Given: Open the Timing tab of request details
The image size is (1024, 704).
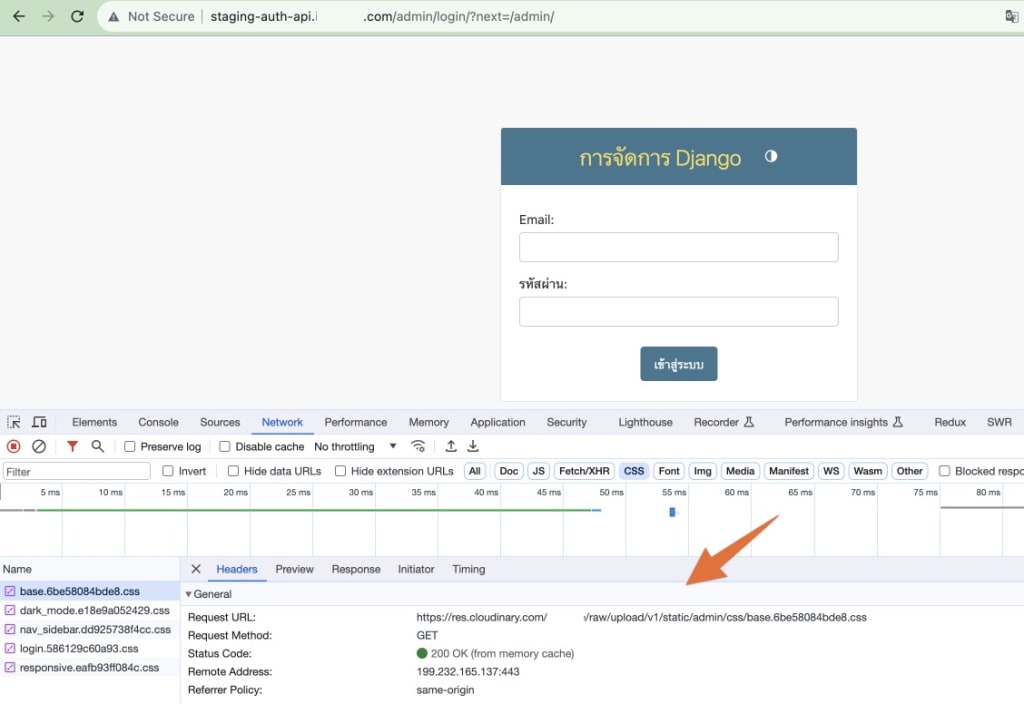Looking at the screenshot, I should tap(469, 569).
